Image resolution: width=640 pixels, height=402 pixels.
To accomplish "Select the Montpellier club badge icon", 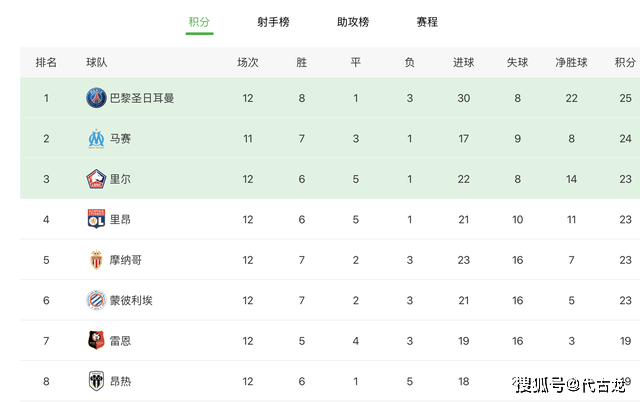I will coord(96,300).
